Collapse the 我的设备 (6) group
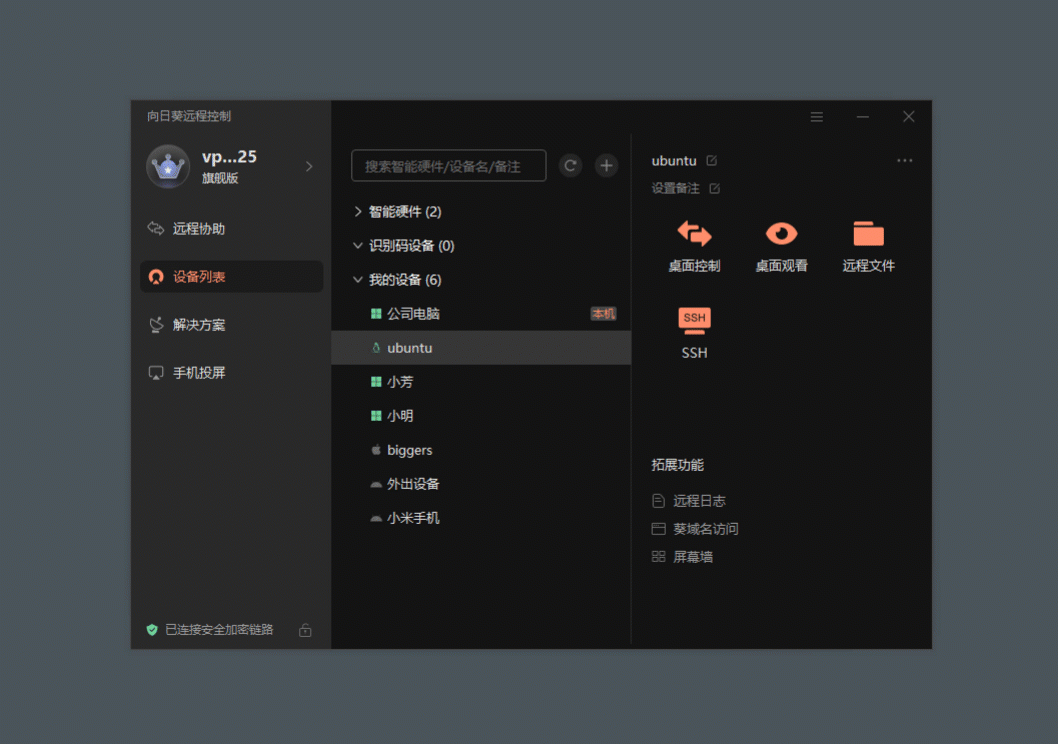 click(359, 280)
